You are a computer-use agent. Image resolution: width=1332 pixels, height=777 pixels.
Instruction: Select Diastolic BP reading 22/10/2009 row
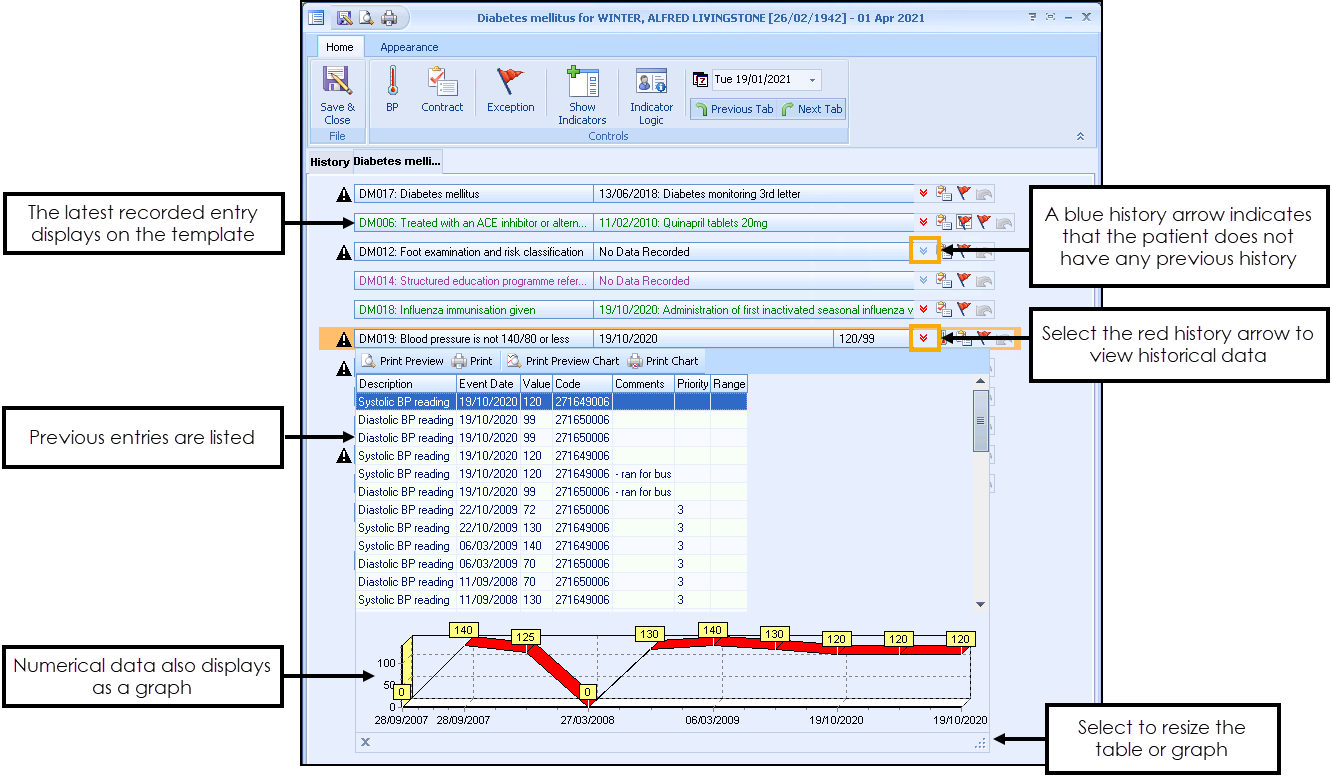(551, 510)
